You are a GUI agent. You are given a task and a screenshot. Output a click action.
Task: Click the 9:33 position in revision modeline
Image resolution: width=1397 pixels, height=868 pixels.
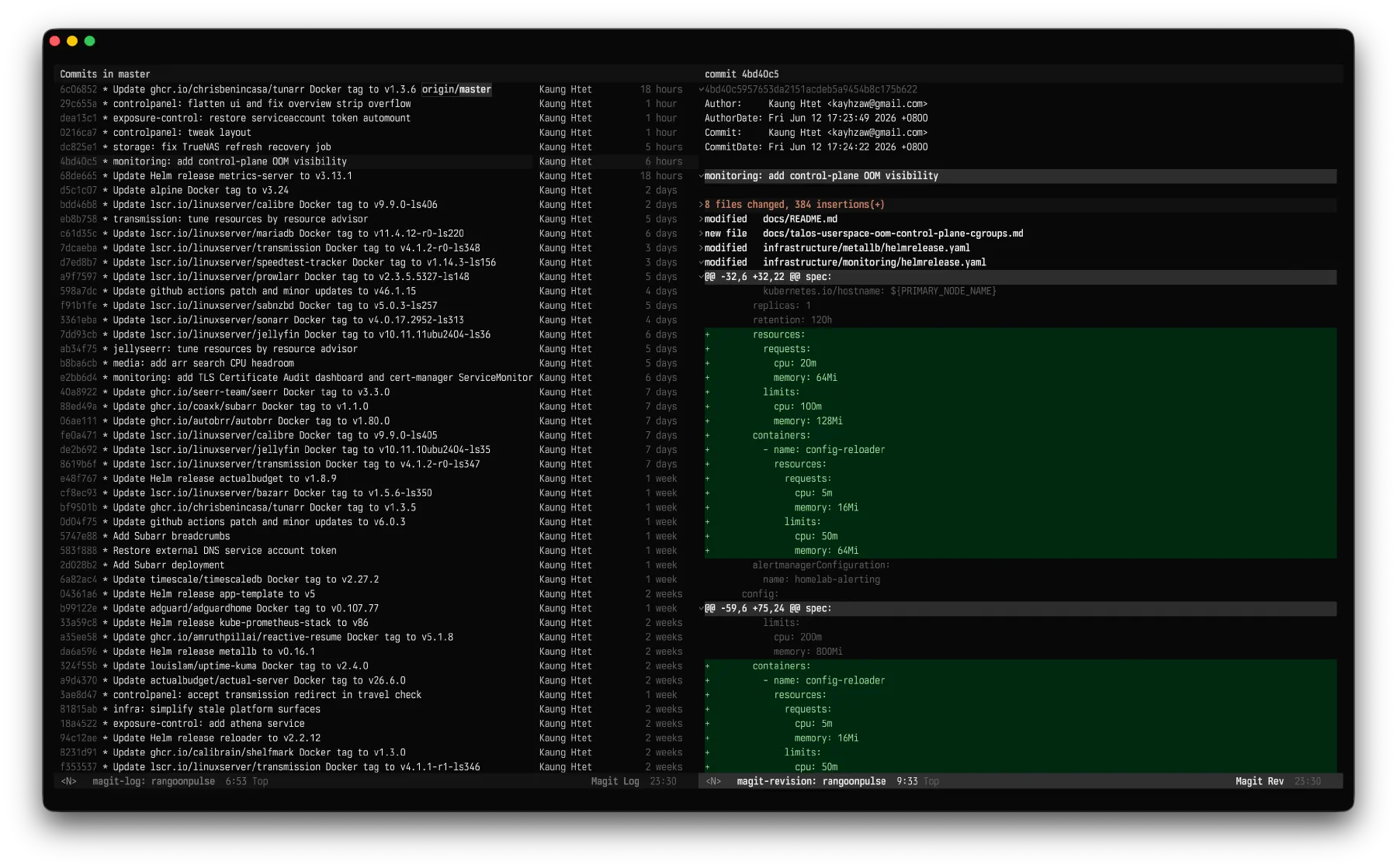(x=906, y=782)
